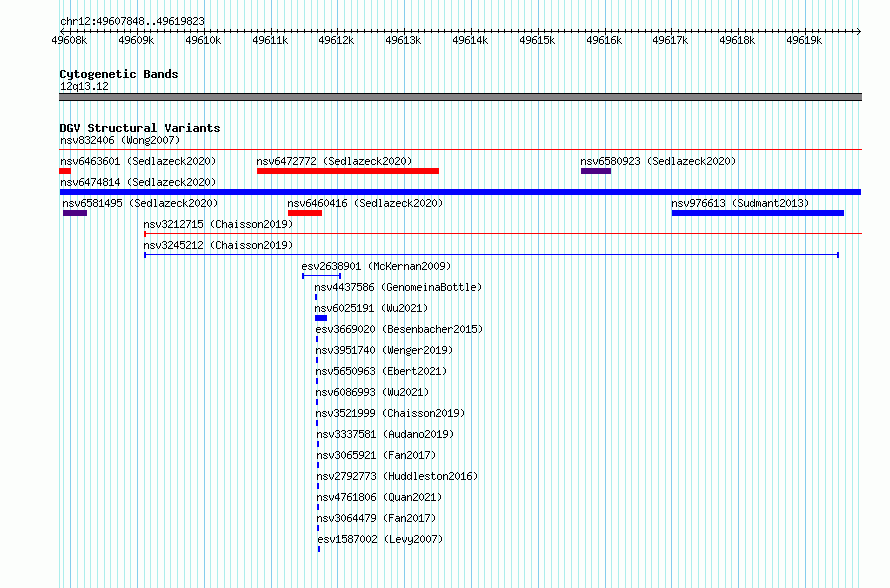Click the nsv6086993 (Wu2021) label

tap(372, 392)
